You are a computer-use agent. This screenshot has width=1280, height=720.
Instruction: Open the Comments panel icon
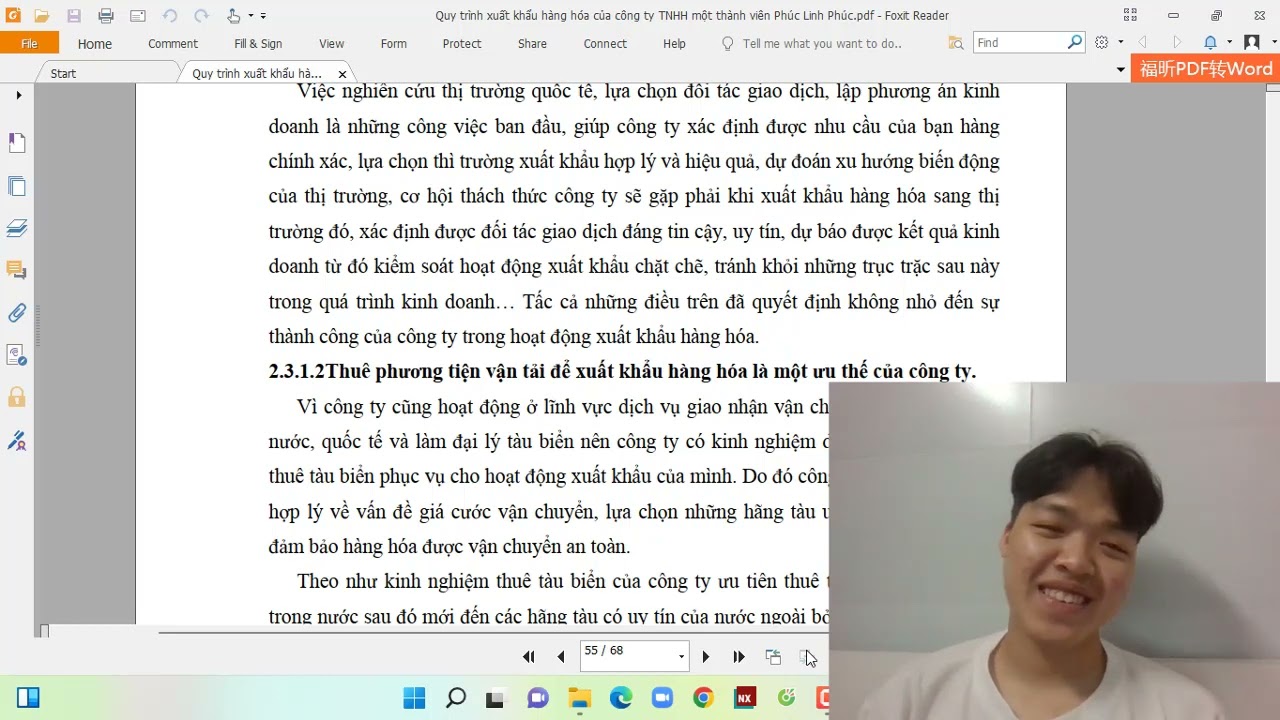[x=17, y=270]
